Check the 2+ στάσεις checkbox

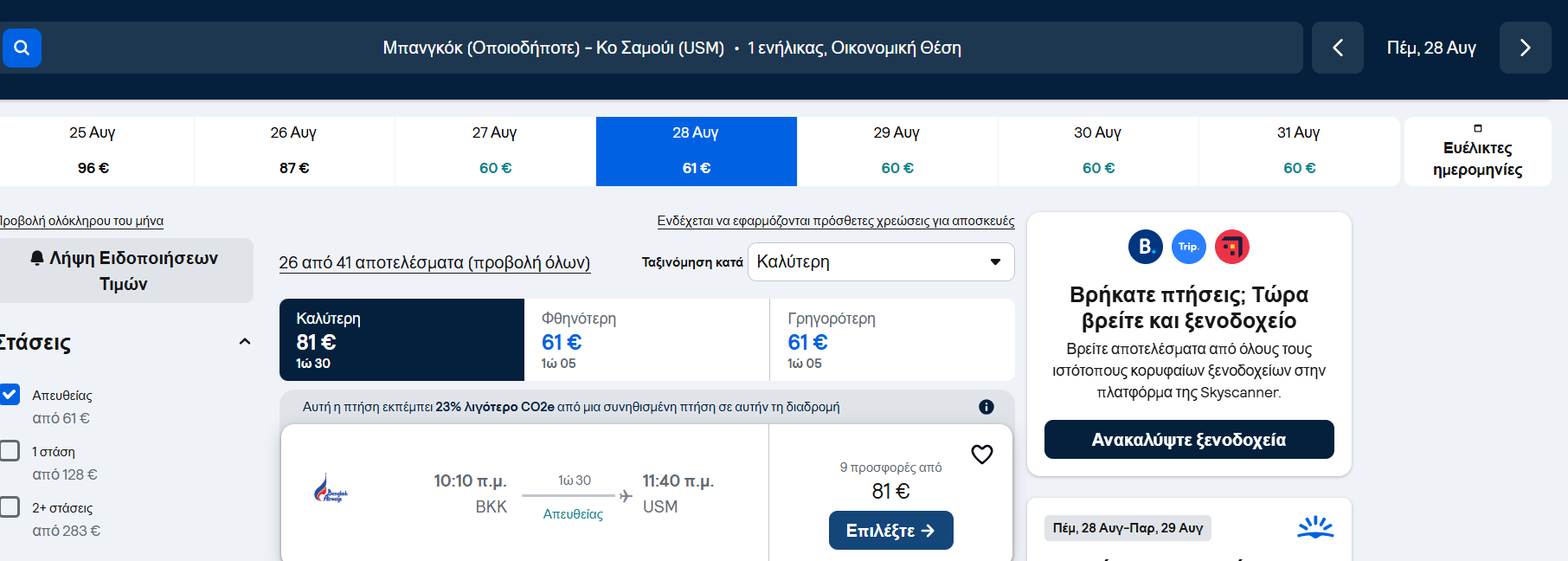point(10,506)
